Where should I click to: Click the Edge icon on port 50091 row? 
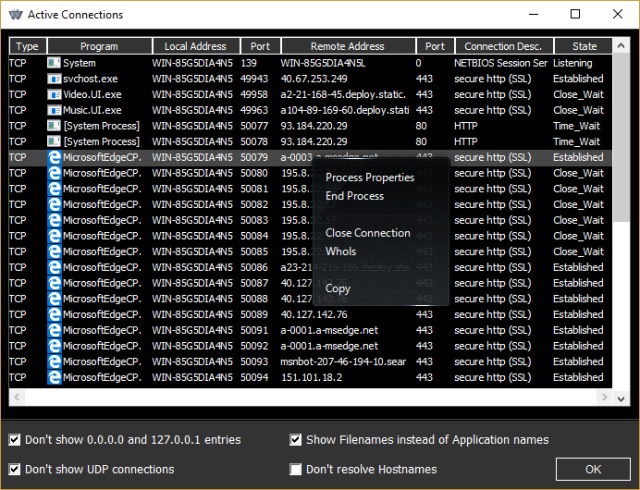coord(54,330)
